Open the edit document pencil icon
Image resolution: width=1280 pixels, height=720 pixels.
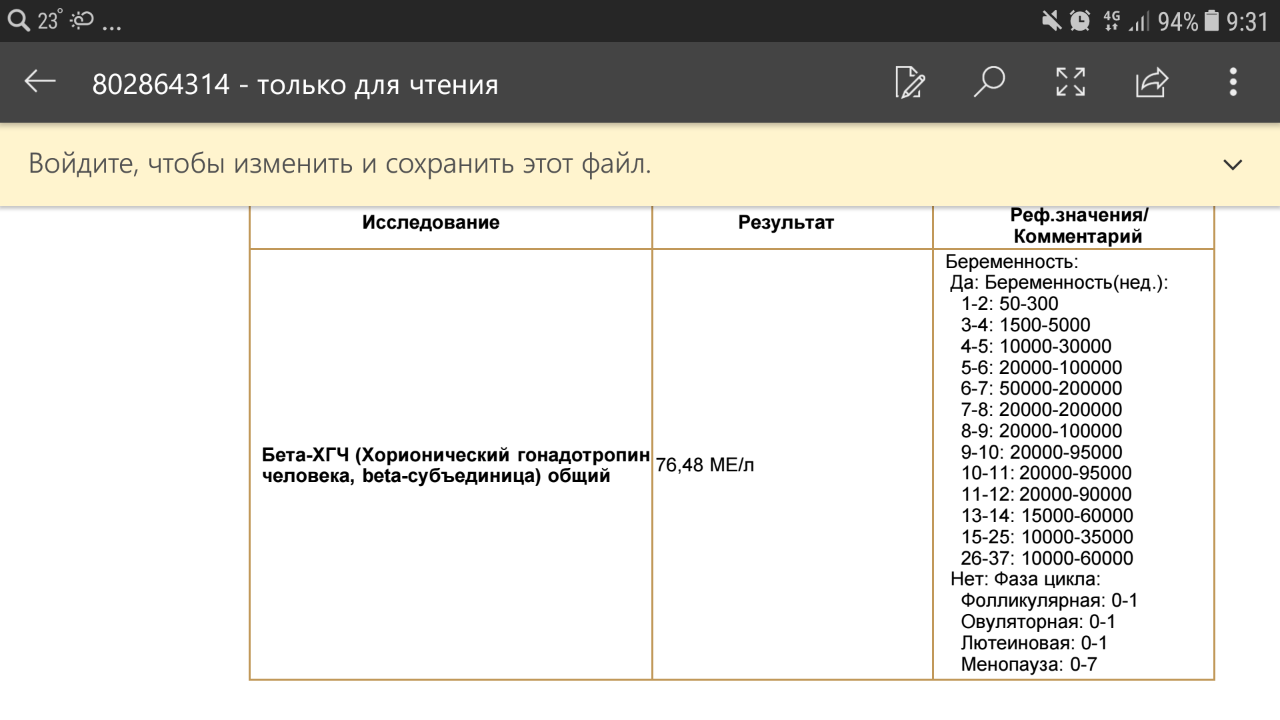(x=910, y=82)
